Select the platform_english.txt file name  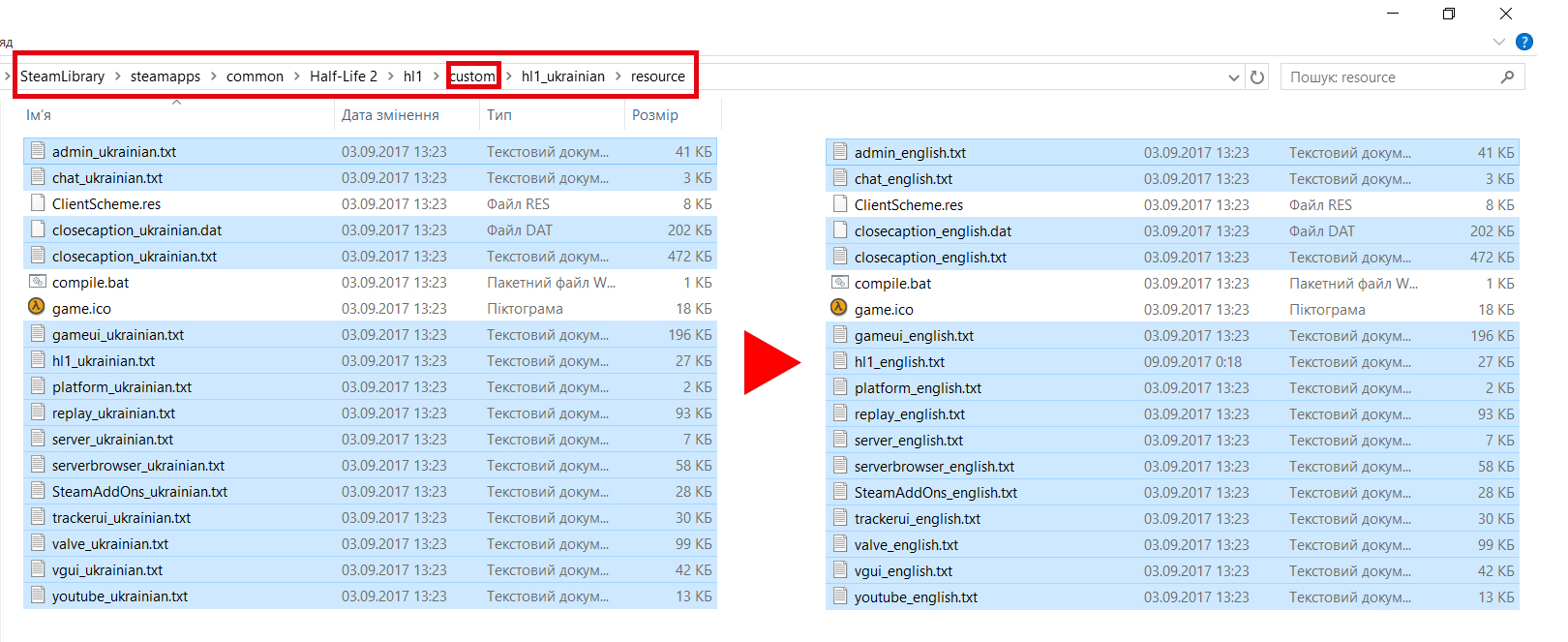pos(918,388)
